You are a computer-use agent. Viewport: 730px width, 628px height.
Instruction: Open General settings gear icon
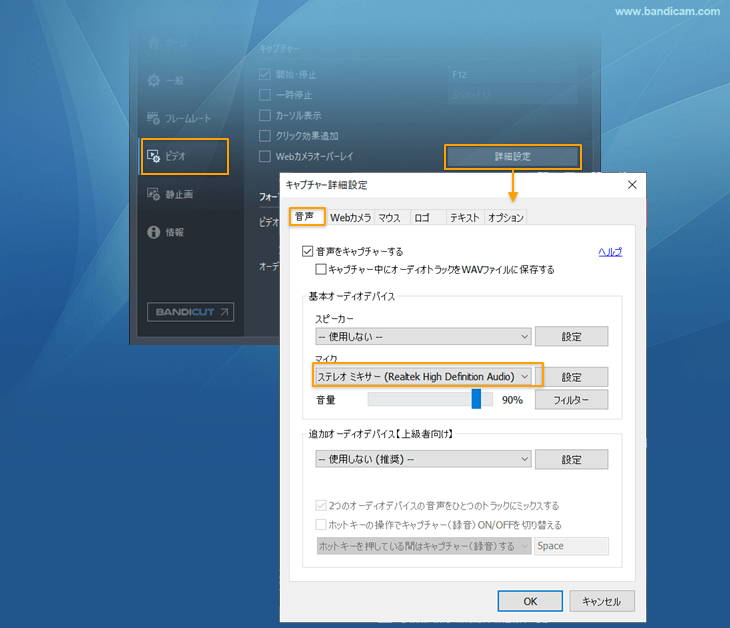(x=153, y=81)
